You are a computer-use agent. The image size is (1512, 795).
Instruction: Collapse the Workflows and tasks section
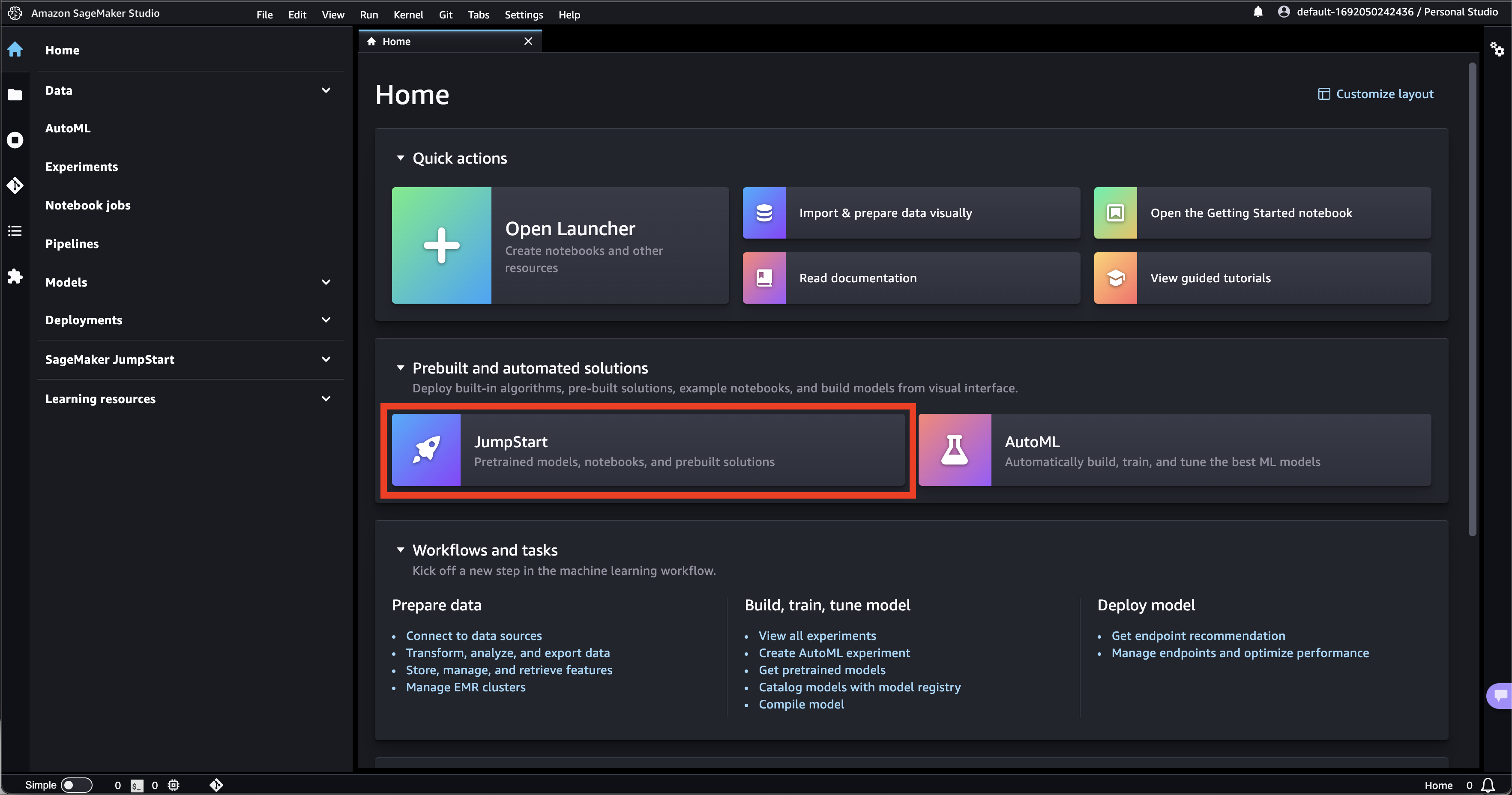(400, 550)
